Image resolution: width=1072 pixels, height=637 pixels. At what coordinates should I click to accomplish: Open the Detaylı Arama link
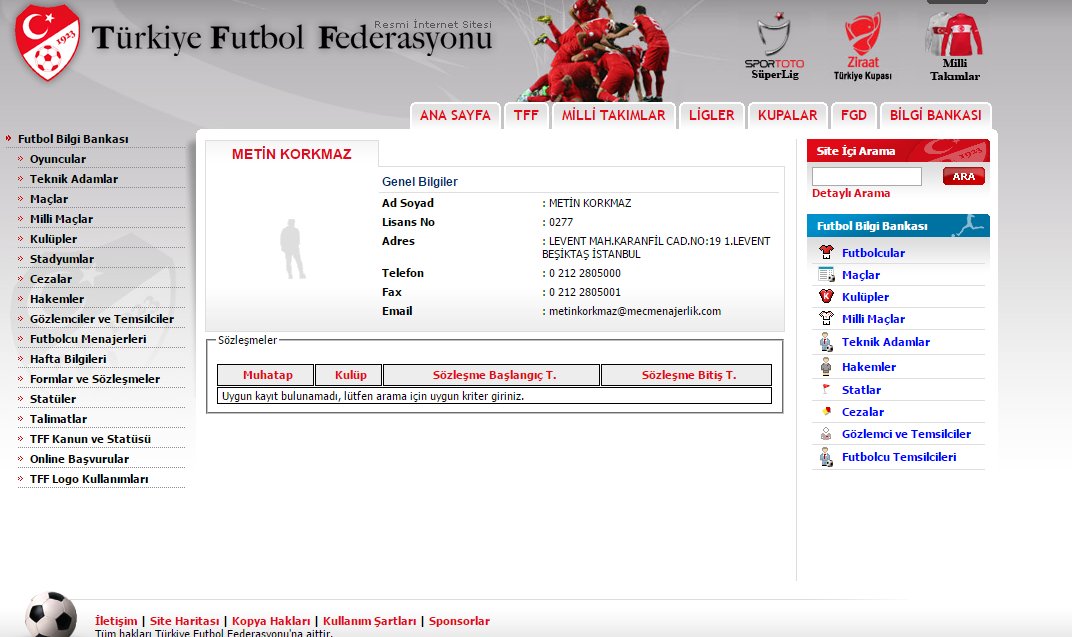click(x=850, y=193)
